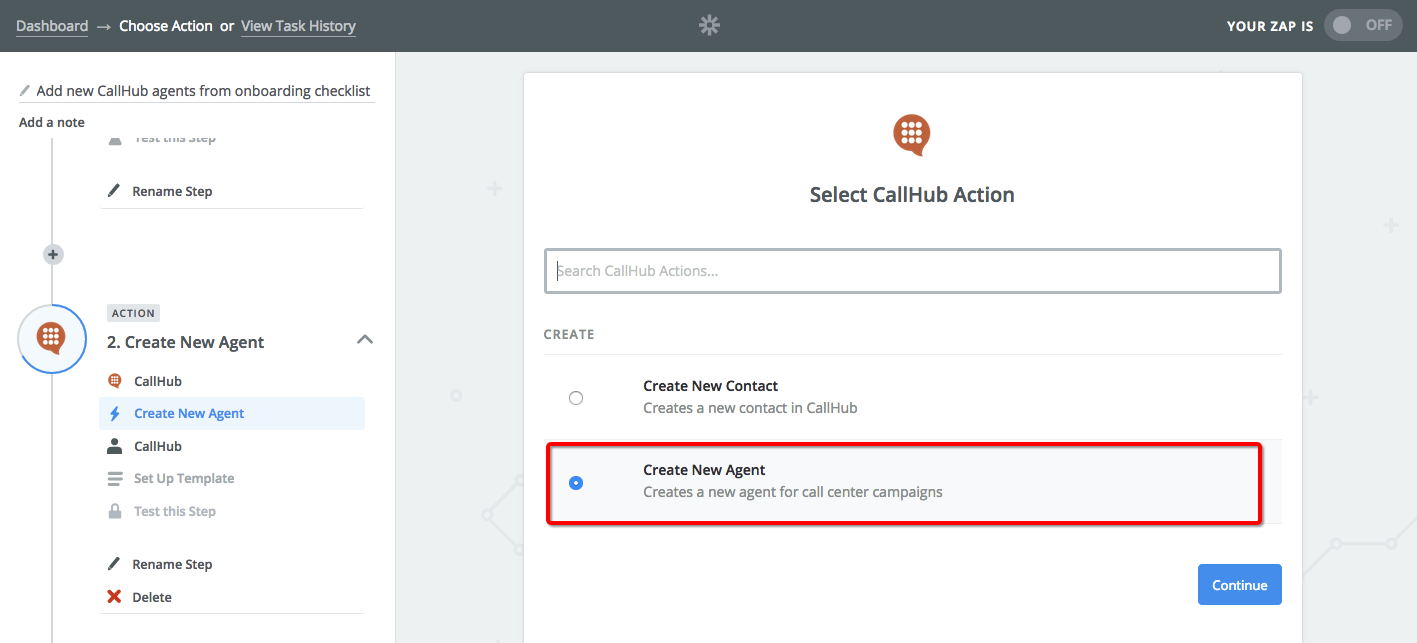Image resolution: width=1417 pixels, height=643 pixels.
Task: Click the 'CREATE' section label
Action: [569, 334]
